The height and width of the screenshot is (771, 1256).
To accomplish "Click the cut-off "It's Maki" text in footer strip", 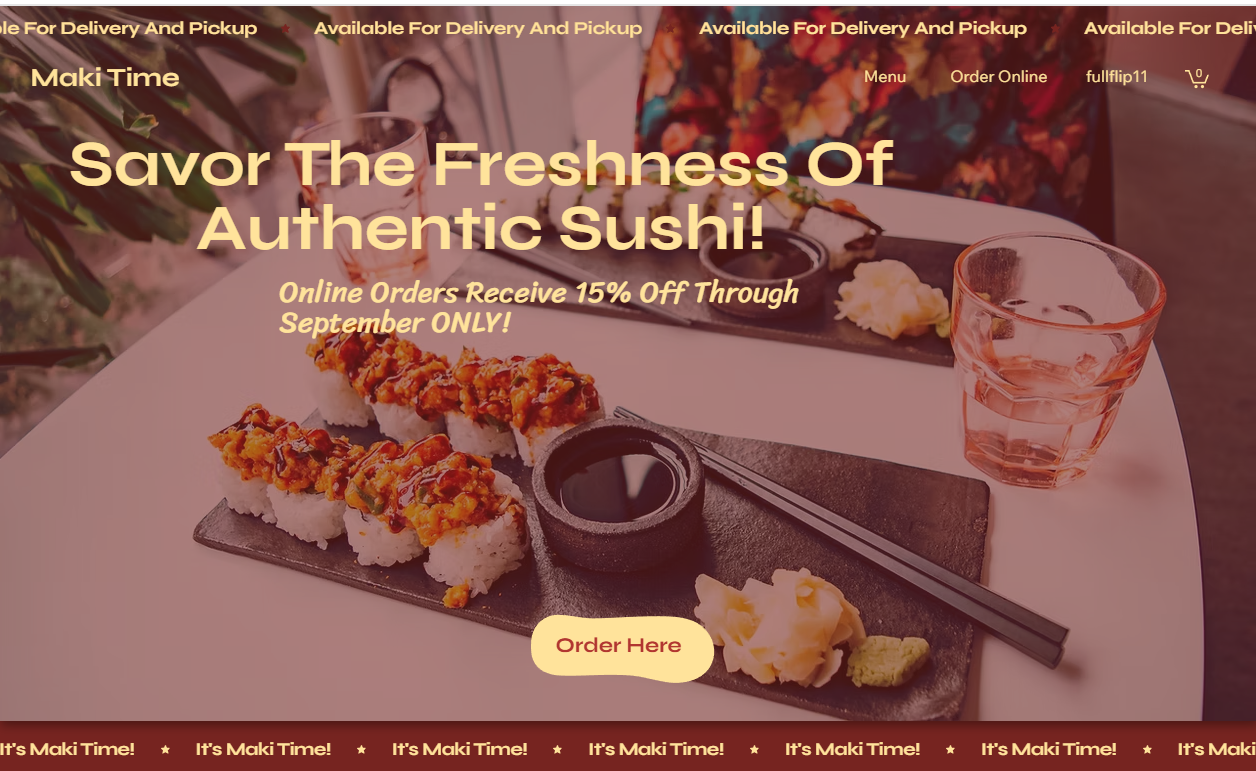I will (x=1216, y=748).
